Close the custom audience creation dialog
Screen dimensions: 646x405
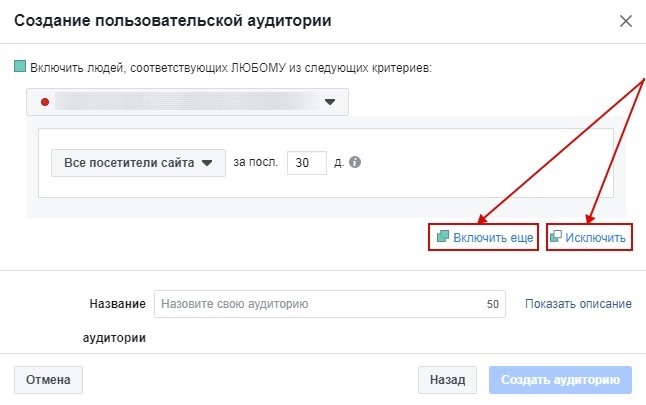[x=625, y=21]
